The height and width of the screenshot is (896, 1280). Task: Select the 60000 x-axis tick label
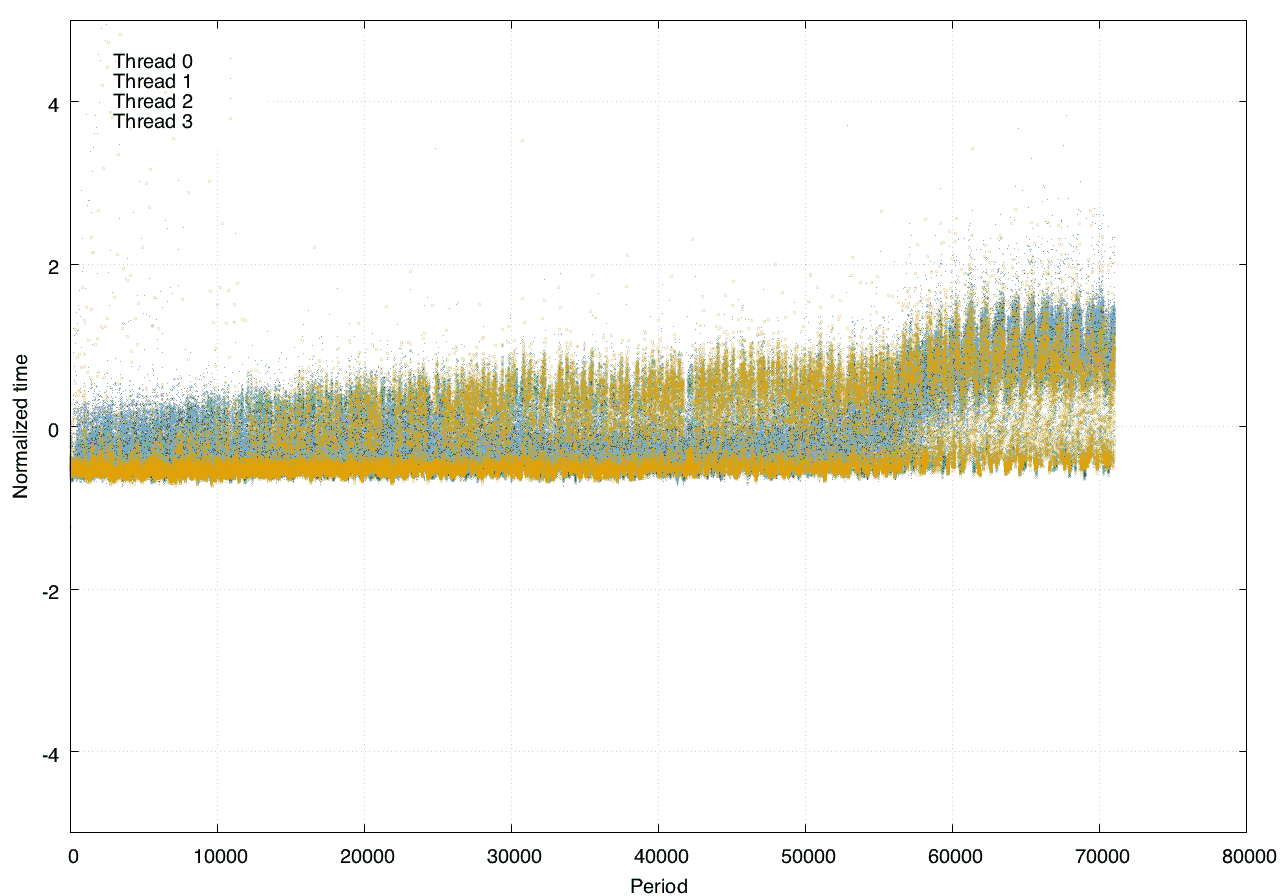pos(952,857)
